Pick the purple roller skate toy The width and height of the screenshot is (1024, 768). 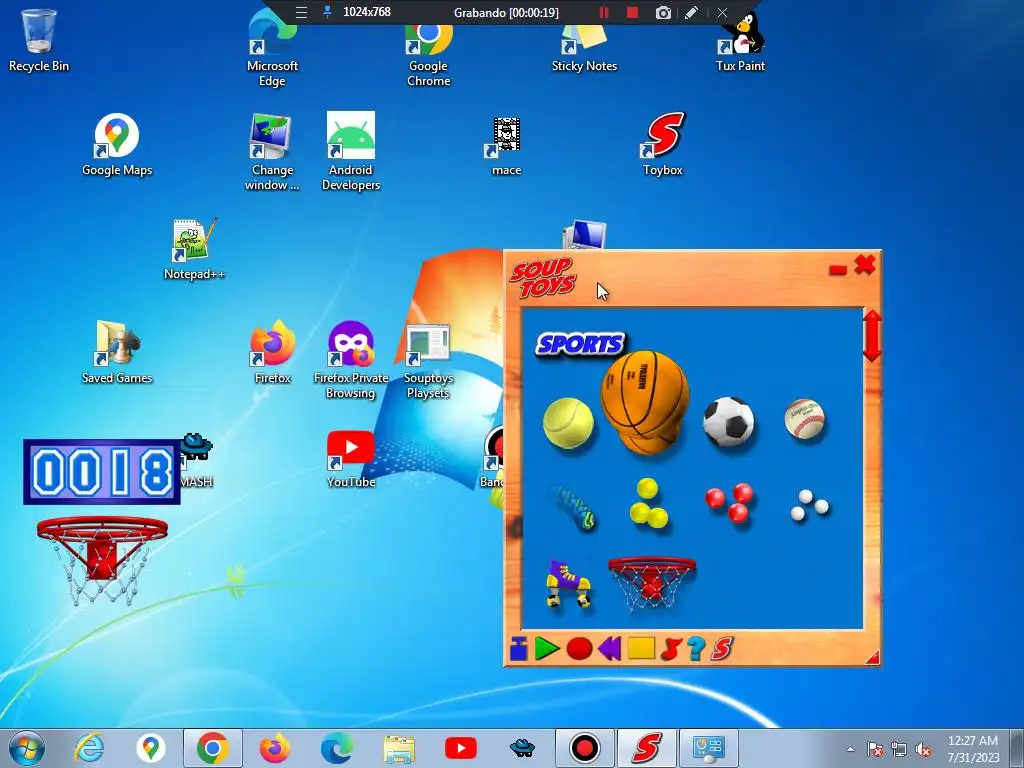568,584
